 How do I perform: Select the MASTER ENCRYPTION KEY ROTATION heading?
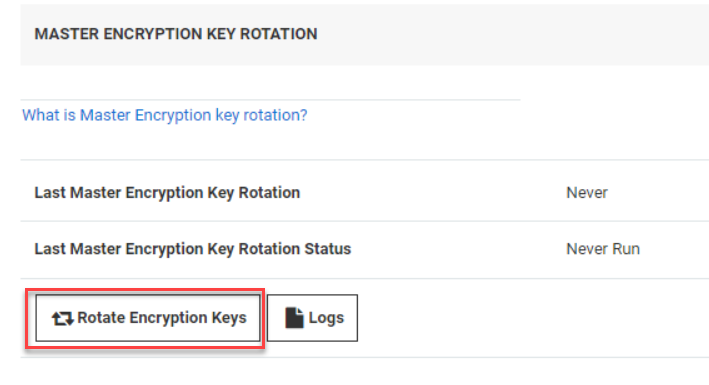176,34
